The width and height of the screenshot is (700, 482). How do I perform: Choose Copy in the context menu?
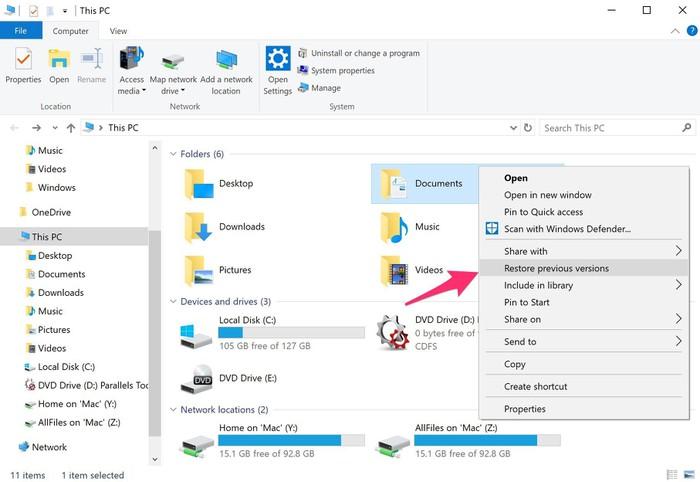584,364
